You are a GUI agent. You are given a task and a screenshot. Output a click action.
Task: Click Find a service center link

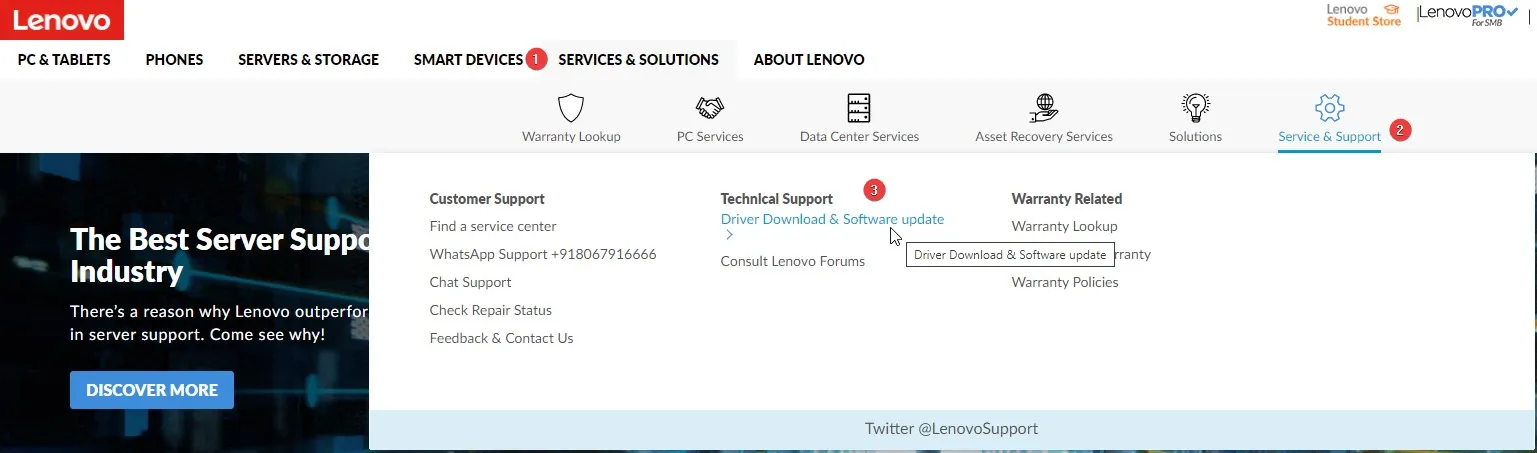[x=493, y=226]
